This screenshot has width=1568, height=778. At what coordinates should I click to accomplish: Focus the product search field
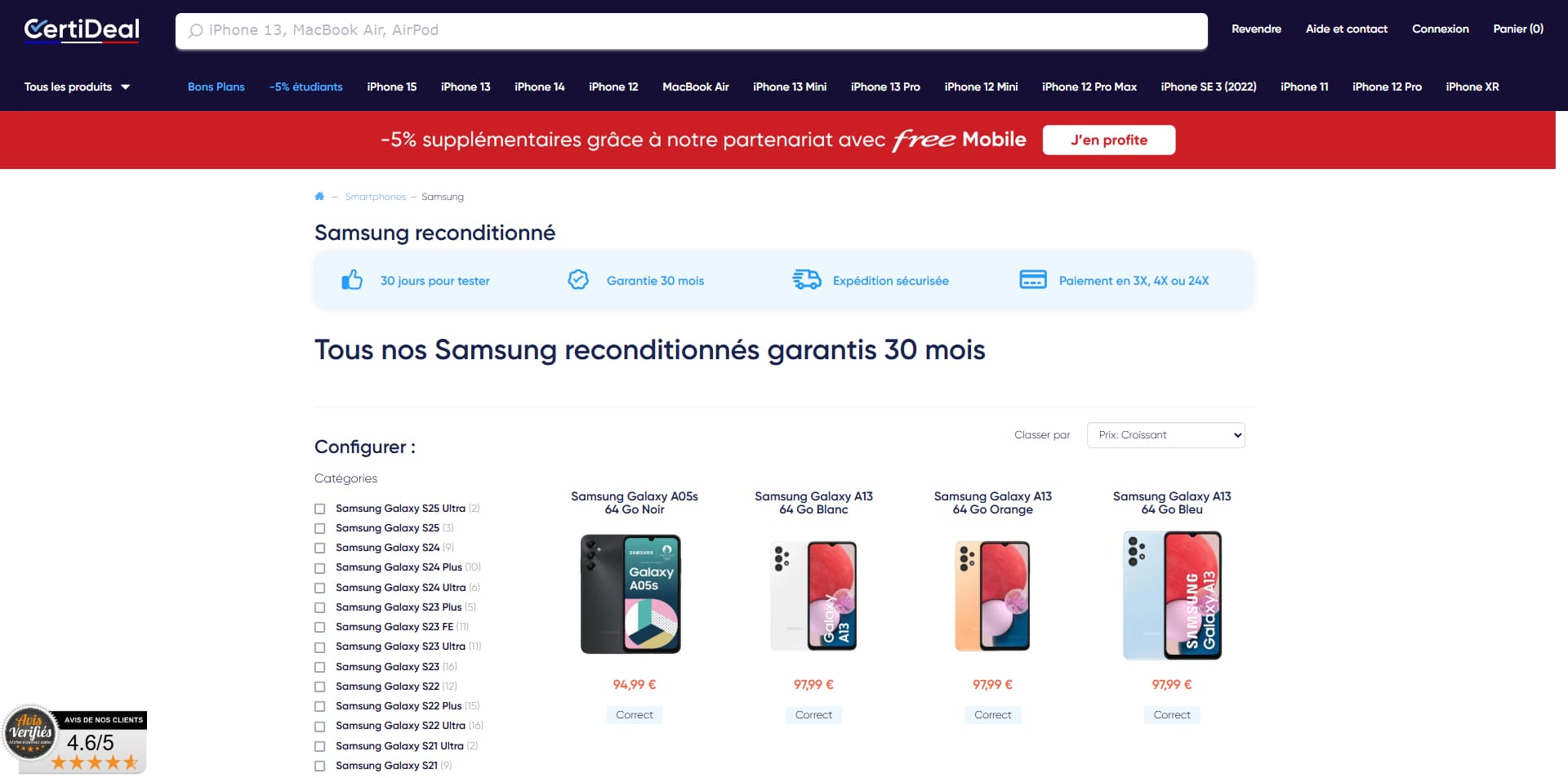pos(691,31)
